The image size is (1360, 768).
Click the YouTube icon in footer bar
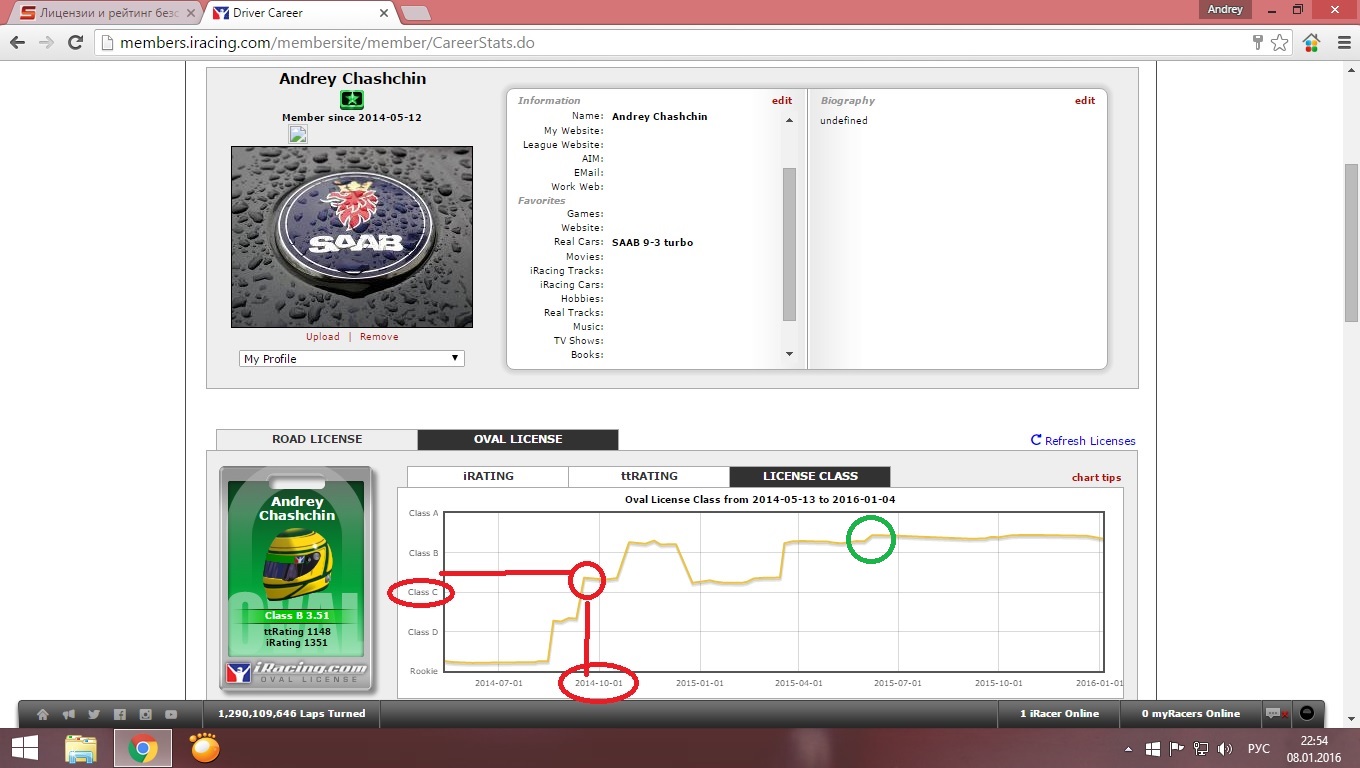click(x=171, y=714)
